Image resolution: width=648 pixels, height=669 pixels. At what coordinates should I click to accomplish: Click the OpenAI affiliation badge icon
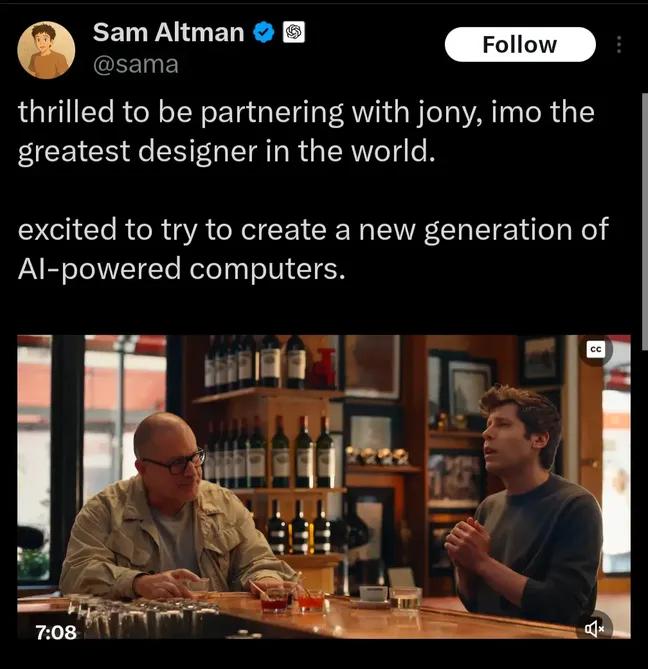pyautogui.click(x=294, y=32)
